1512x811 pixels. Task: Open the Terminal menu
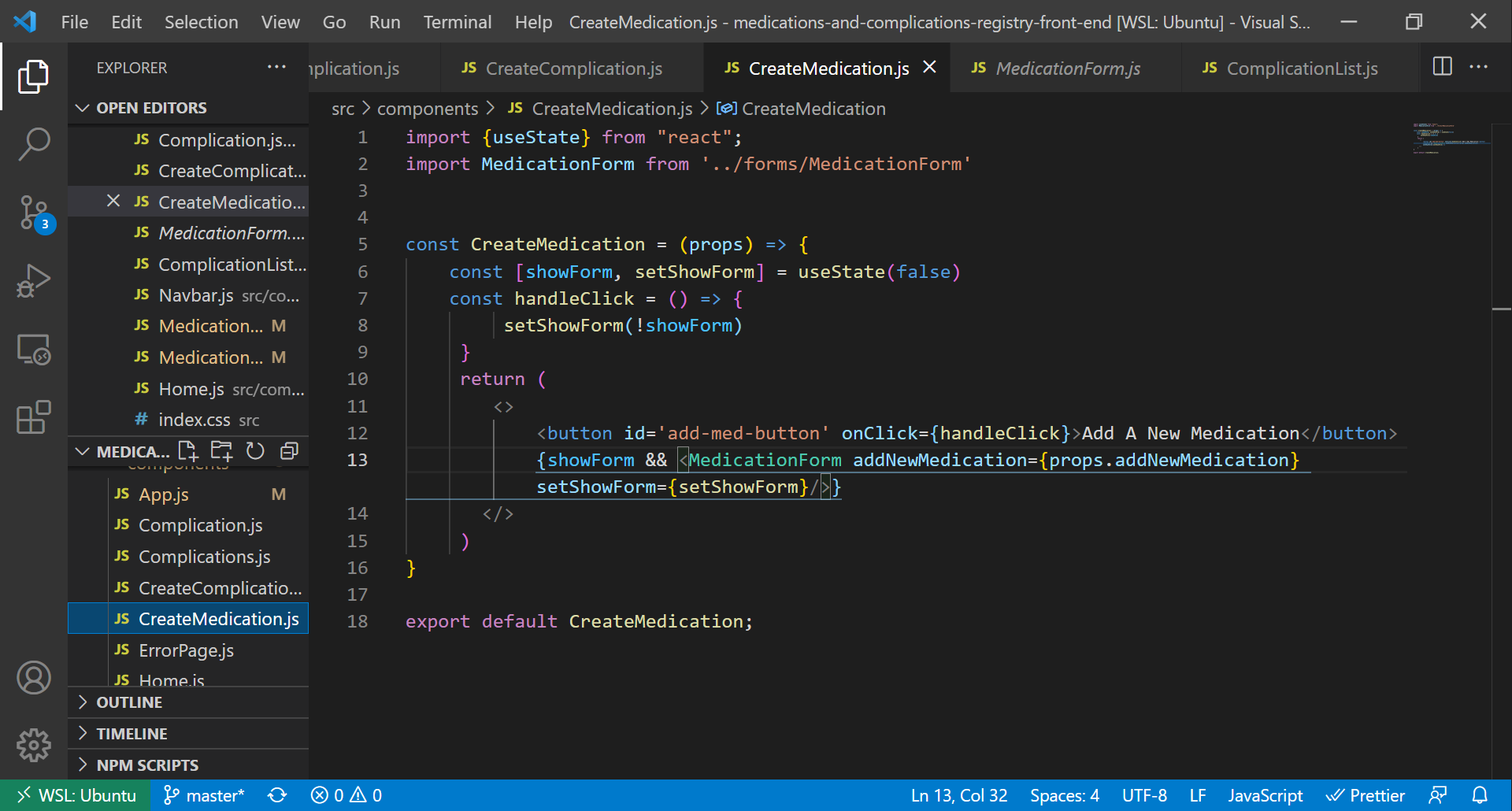coord(457,22)
